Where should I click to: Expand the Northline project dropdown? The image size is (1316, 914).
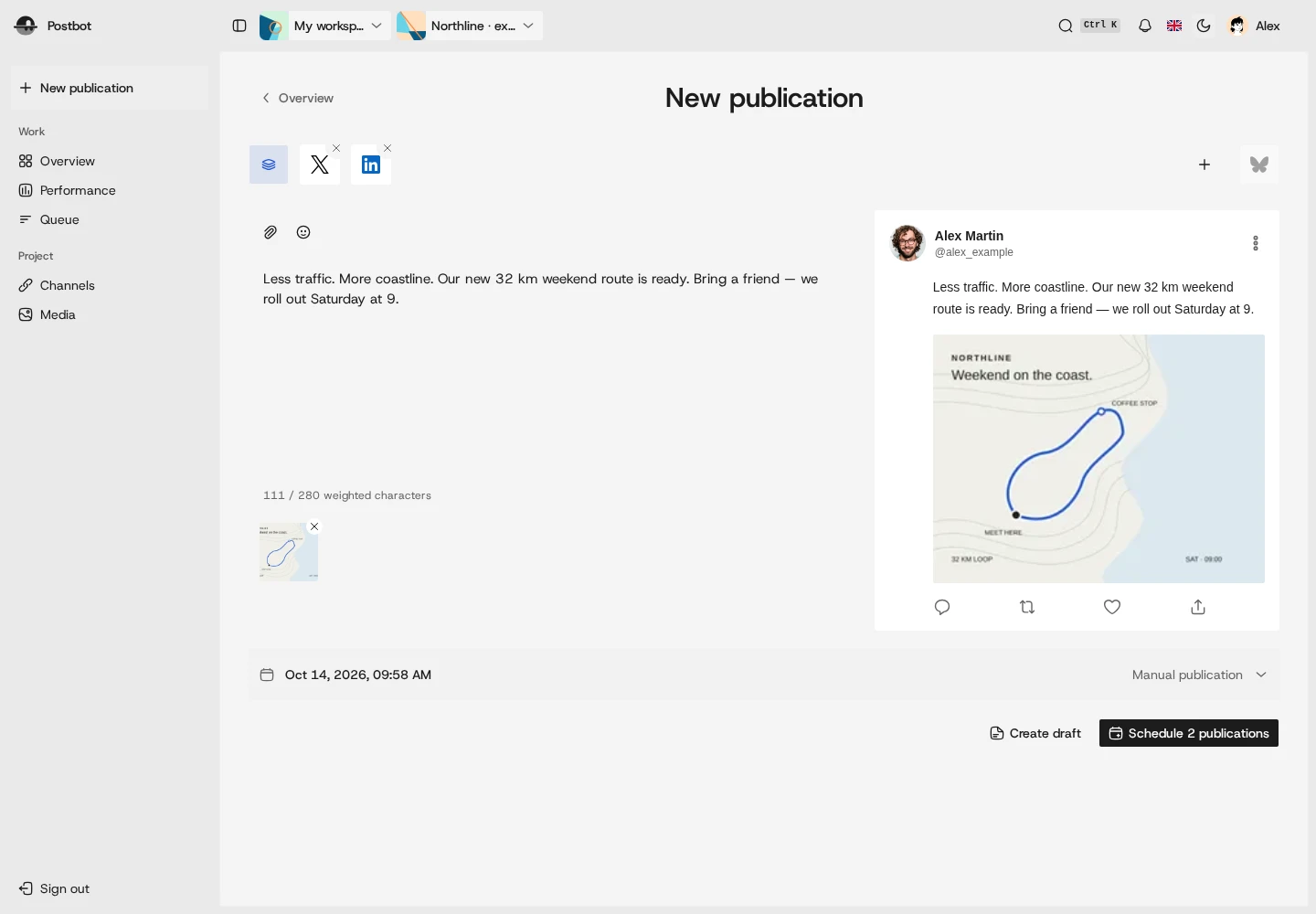click(470, 26)
